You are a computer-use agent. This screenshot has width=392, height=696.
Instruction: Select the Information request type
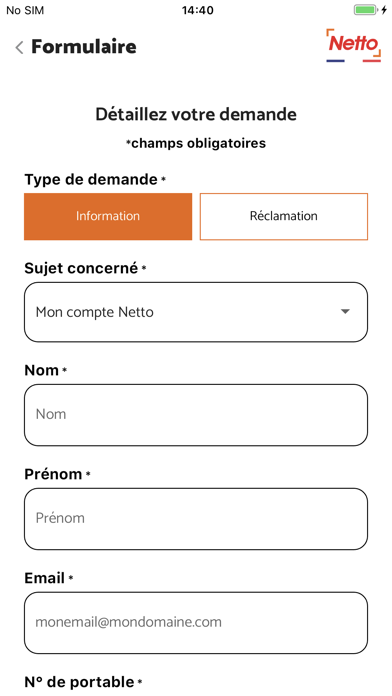tap(108, 216)
